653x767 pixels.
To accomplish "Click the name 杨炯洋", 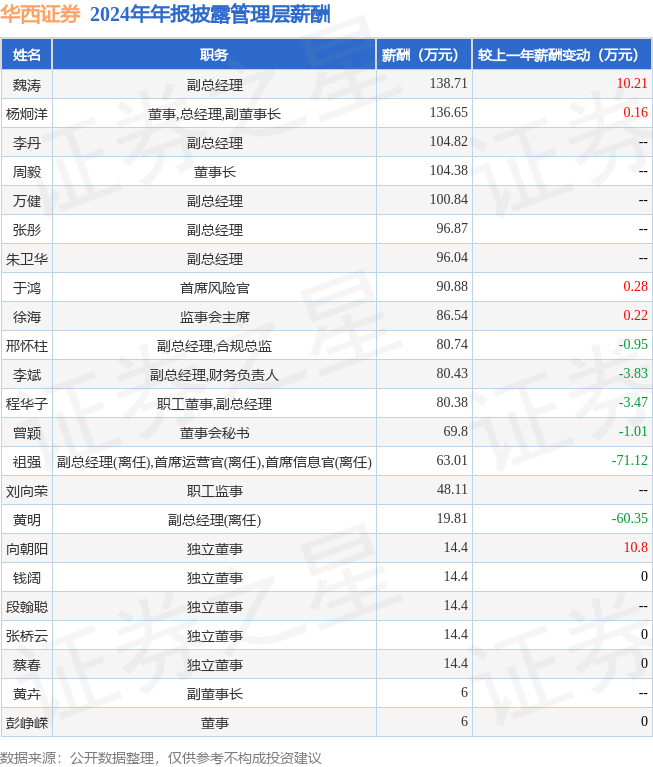I will point(27,114).
